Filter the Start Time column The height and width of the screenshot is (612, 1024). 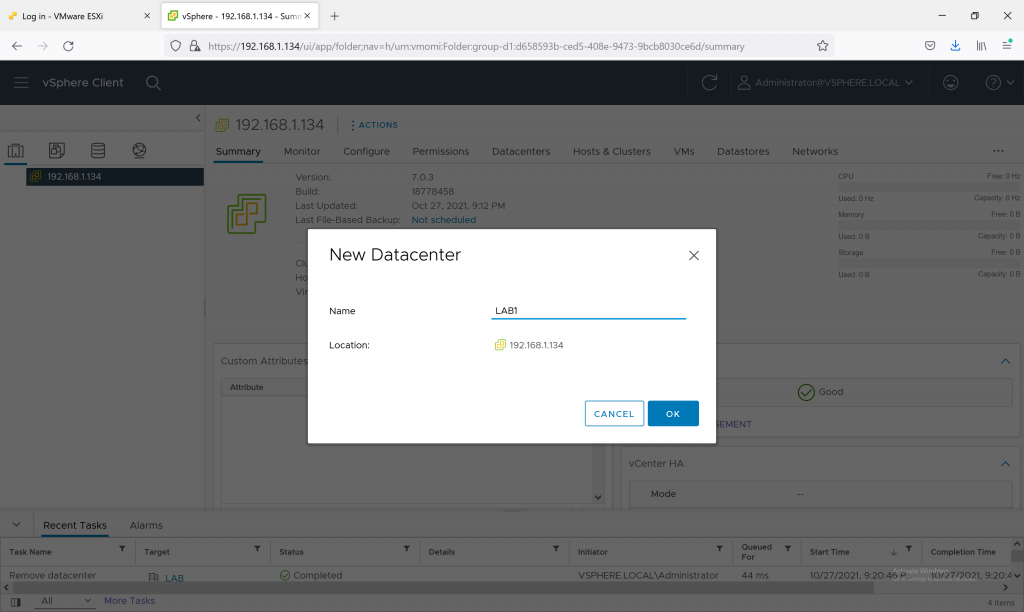click(x=908, y=549)
